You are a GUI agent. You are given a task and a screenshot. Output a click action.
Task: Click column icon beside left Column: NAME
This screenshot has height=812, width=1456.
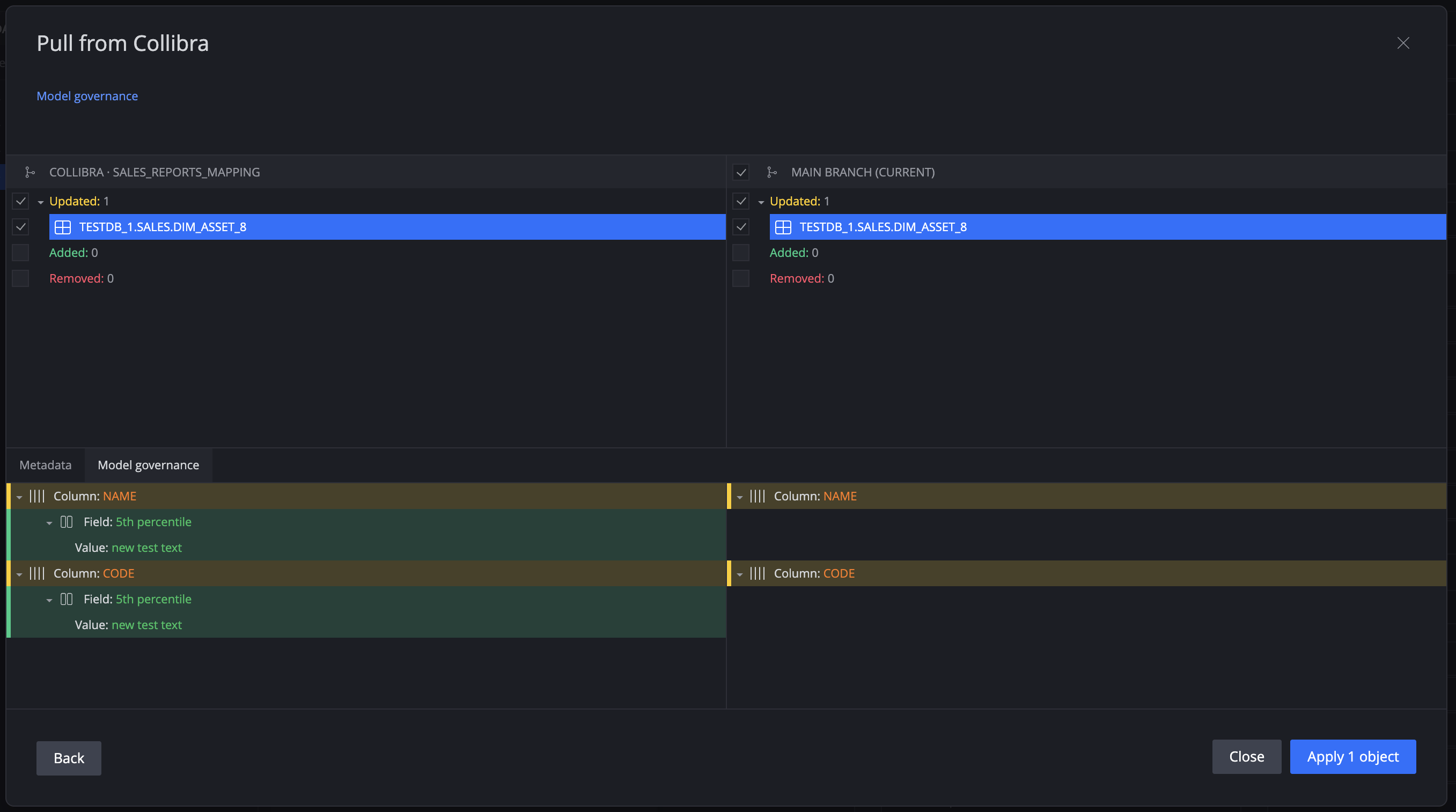(x=36, y=496)
